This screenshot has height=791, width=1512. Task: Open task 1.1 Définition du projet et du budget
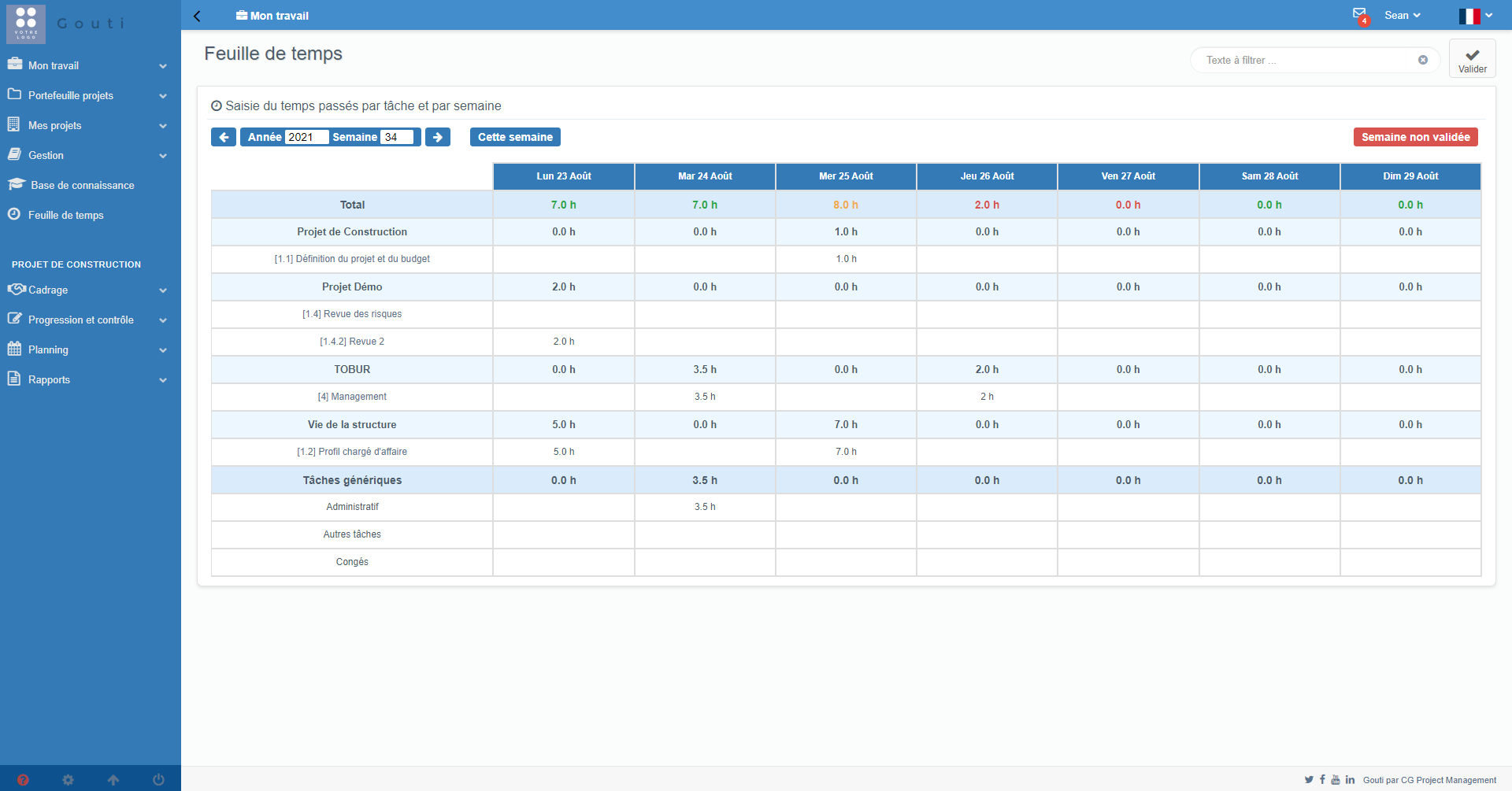tap(352, 259)
